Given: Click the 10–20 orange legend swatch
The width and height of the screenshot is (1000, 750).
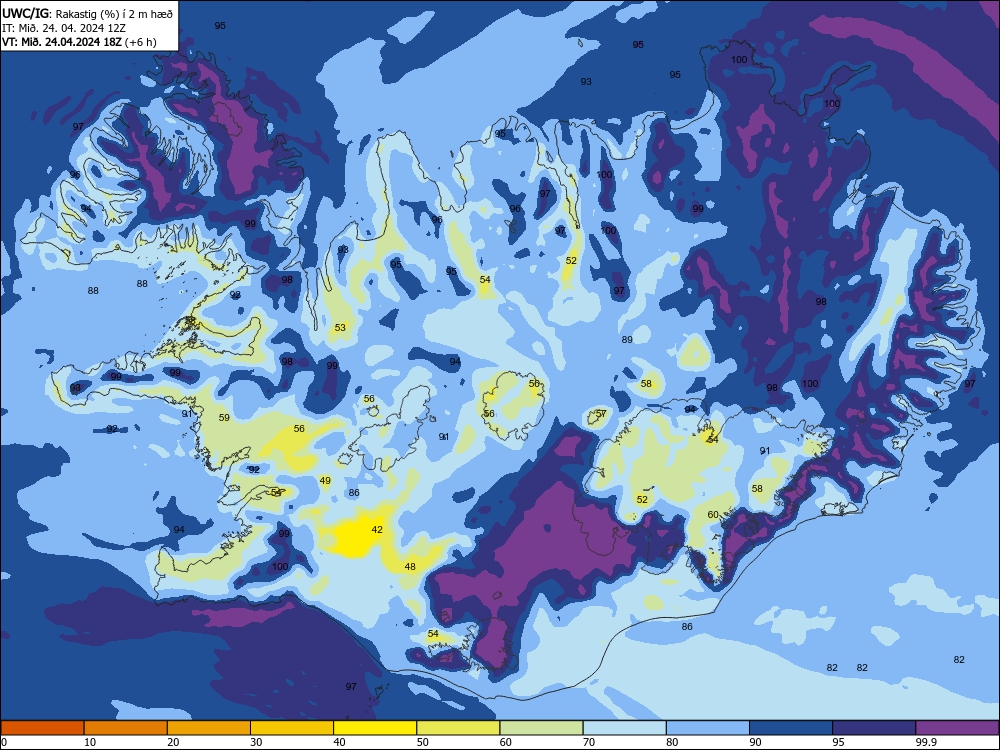Looking at the screenshot, I should click(x=126, y=728).
